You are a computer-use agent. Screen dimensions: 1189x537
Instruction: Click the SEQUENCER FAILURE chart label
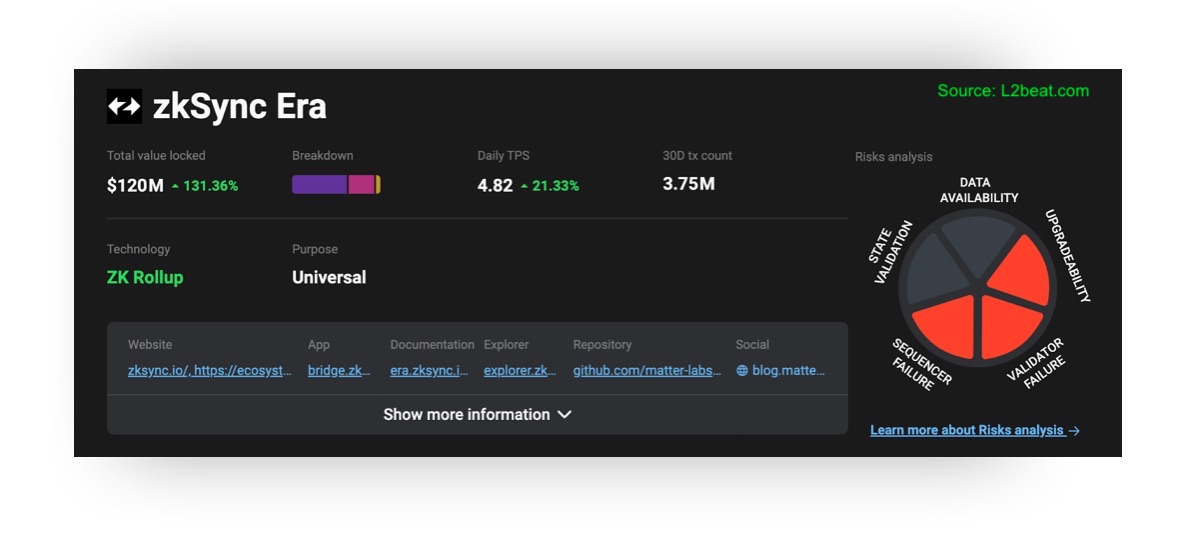coord(921,364)
